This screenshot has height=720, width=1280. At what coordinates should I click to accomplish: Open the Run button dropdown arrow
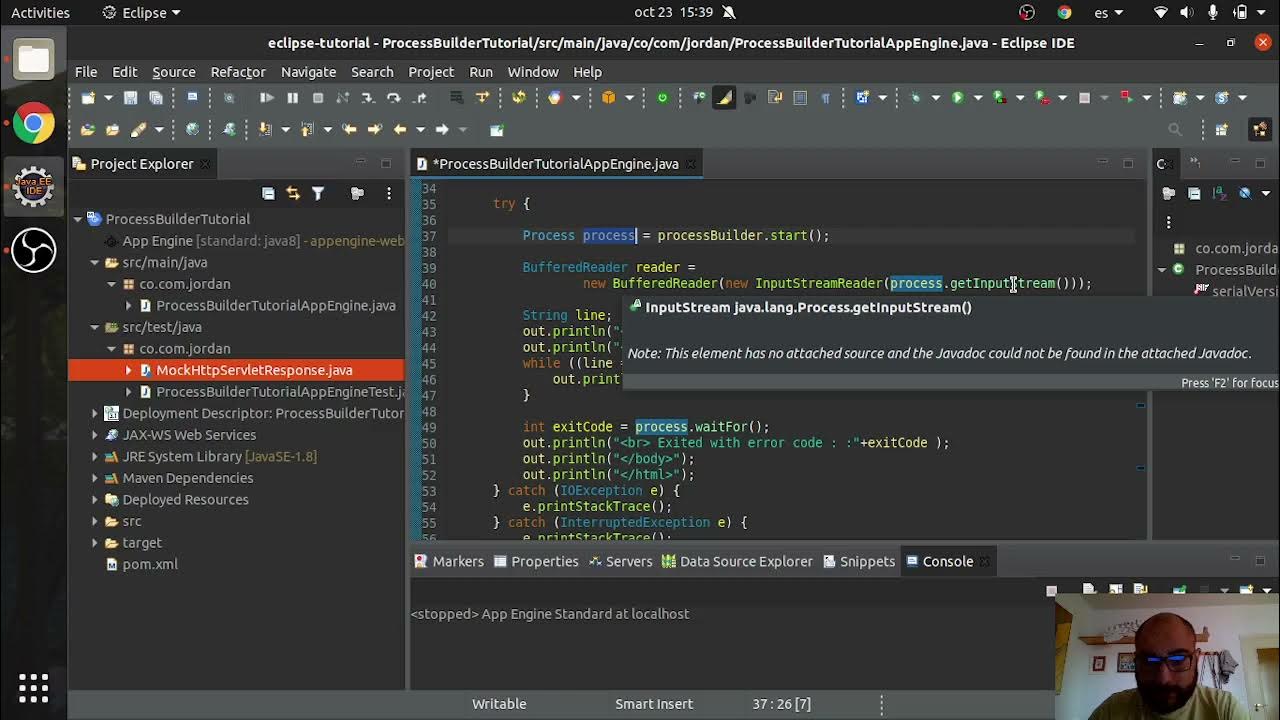(978, 97)
